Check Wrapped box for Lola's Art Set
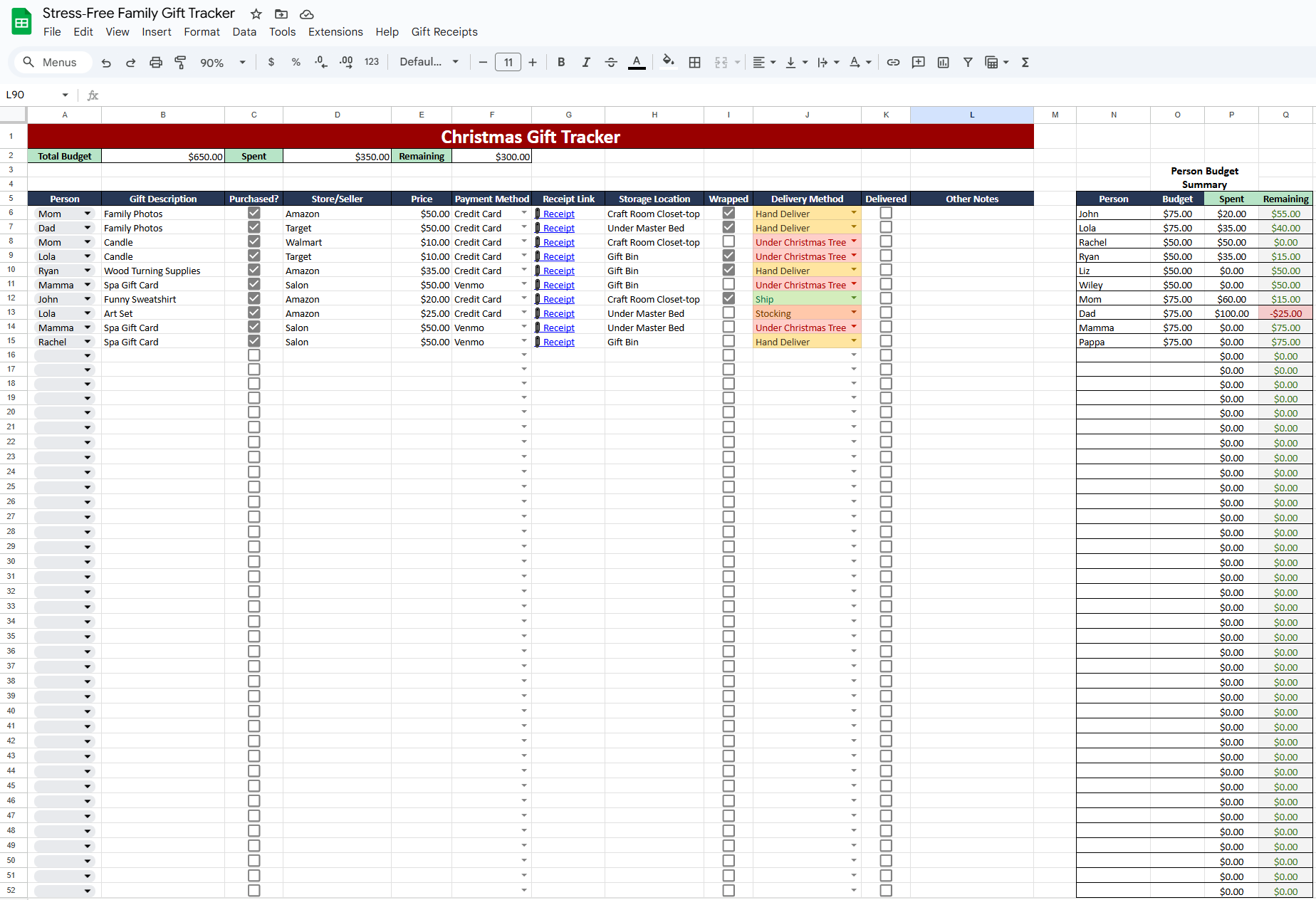The image size is (1316, 900). click(728, 313)
